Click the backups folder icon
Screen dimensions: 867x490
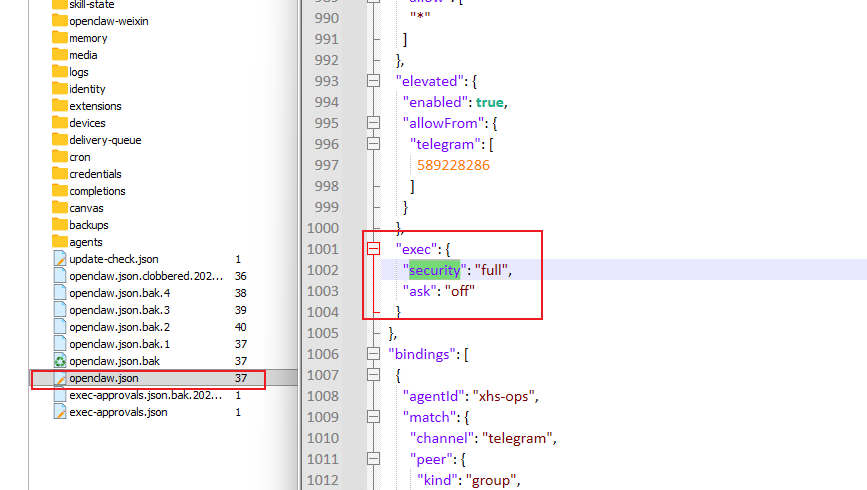click(x=59, y=225)
